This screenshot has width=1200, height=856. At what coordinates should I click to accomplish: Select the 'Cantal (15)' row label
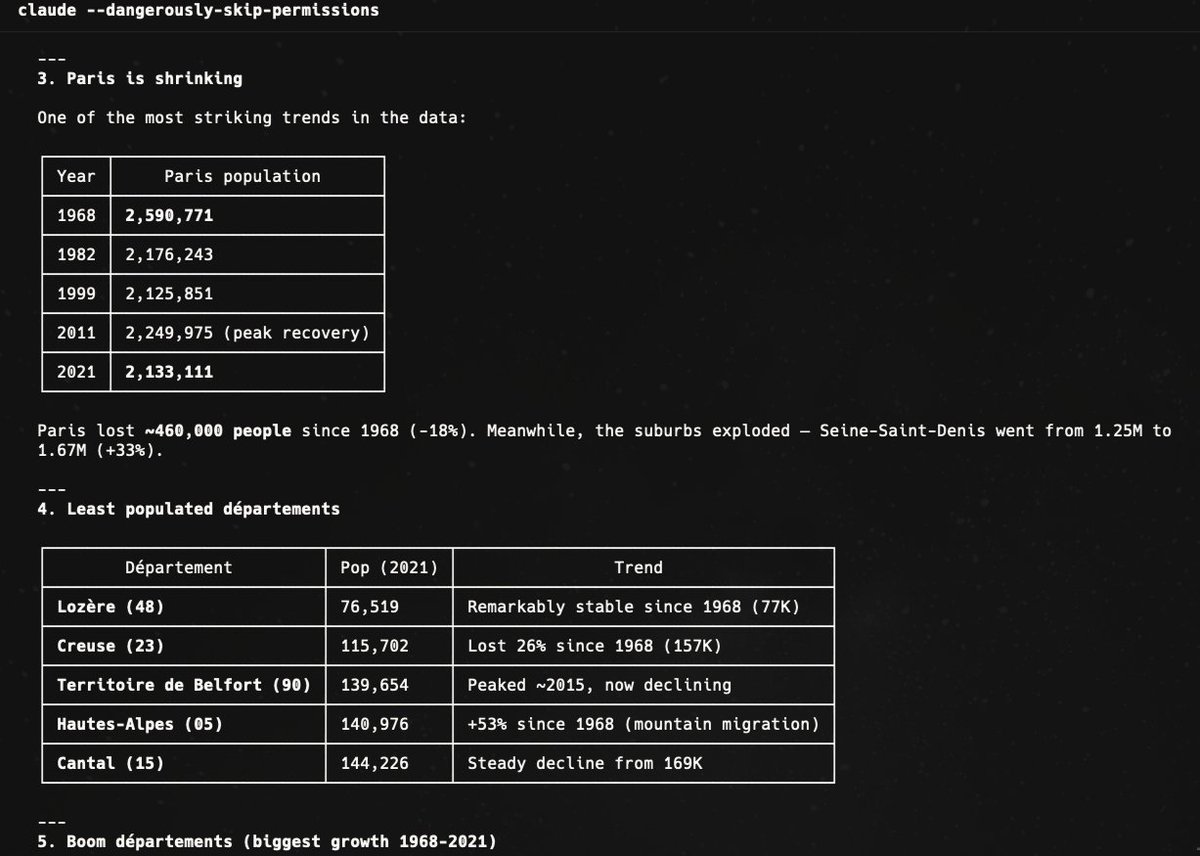(x=110, y=762)
